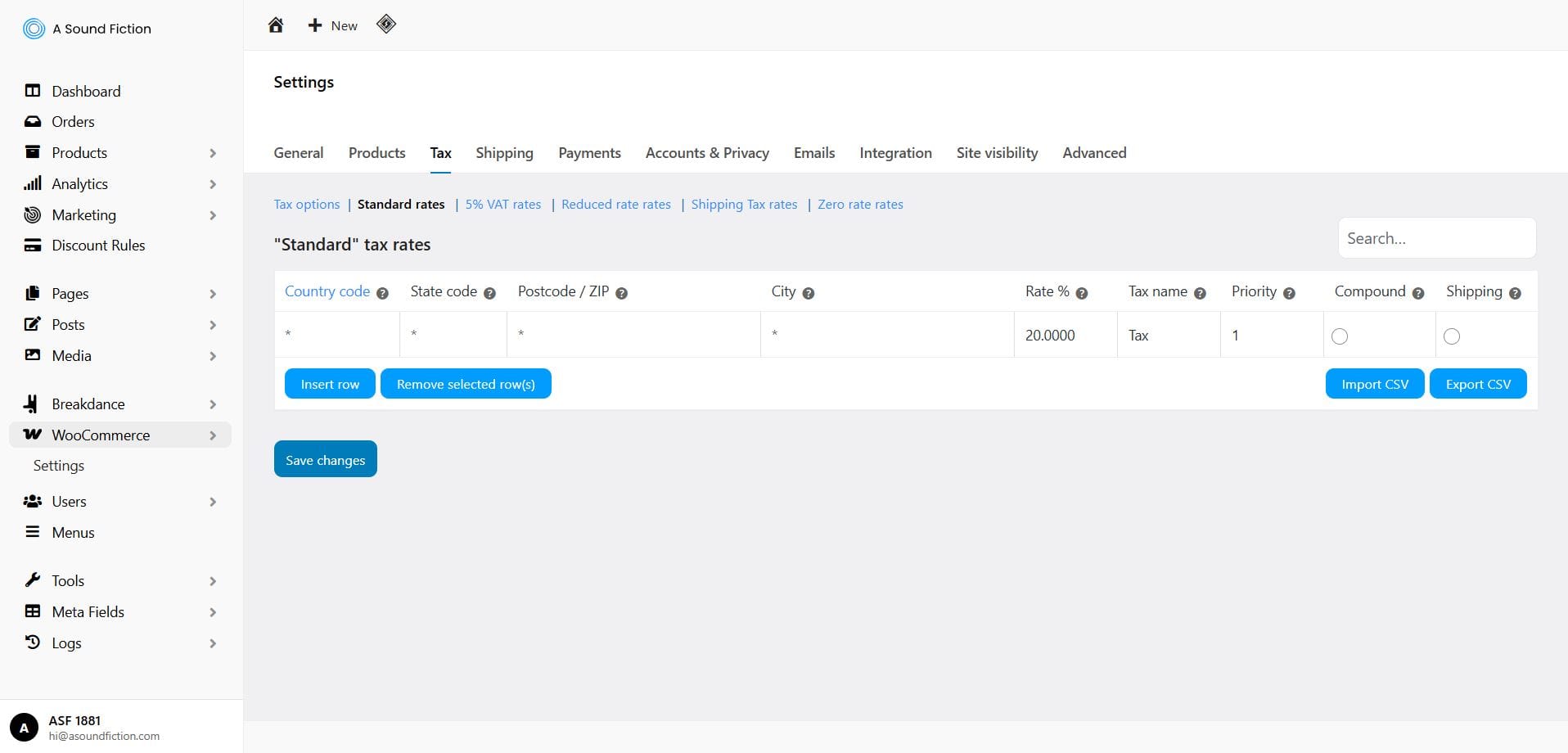Click the Orders envelope icon
The image size is (1568, 753).
(x=32, y=121)
